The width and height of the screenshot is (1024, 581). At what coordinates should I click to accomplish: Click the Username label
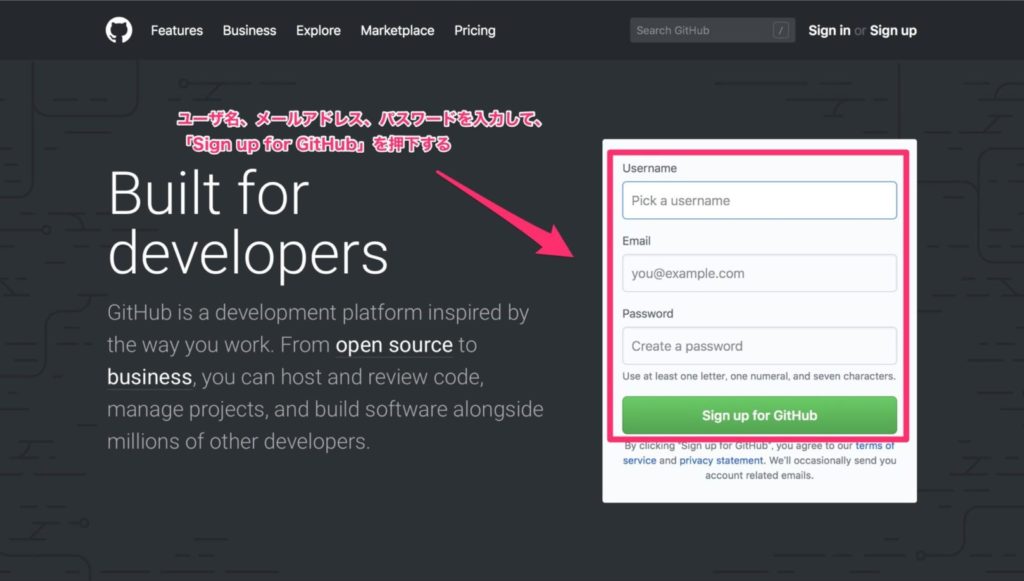coord(649,168)
